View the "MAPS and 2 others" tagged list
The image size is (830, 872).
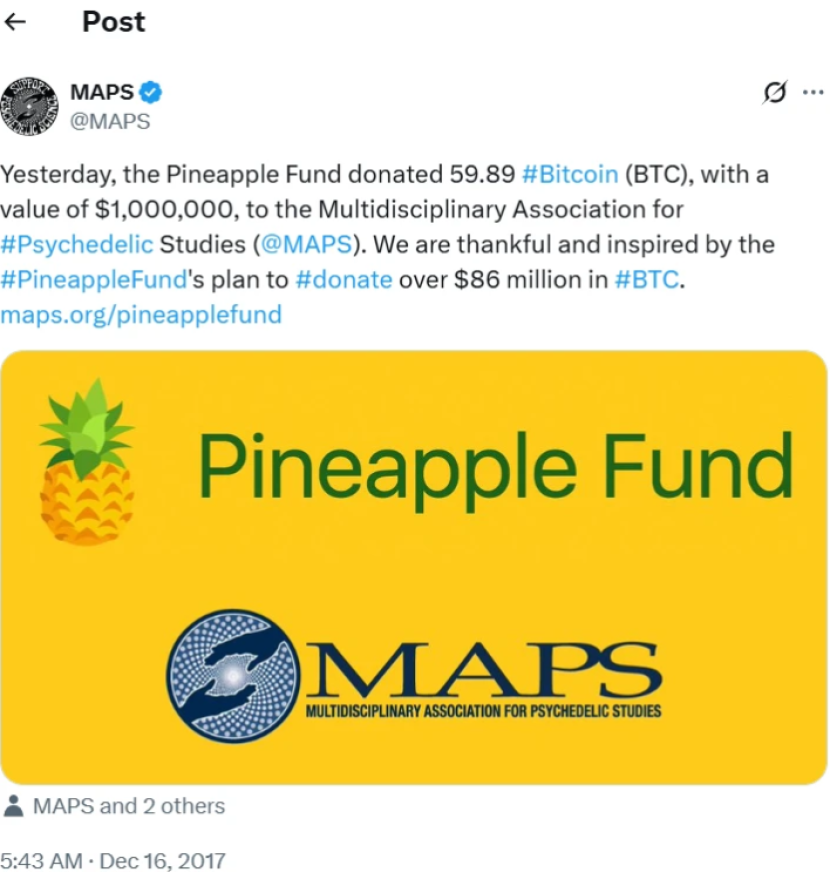tap(129, 806)
